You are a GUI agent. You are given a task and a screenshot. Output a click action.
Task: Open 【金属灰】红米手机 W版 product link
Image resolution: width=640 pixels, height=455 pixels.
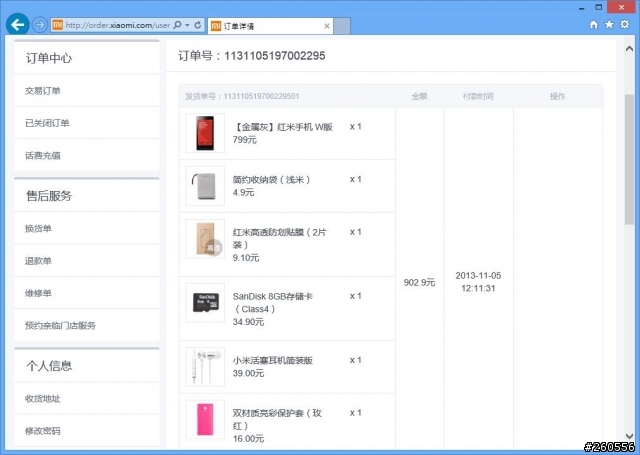(282, 127)
